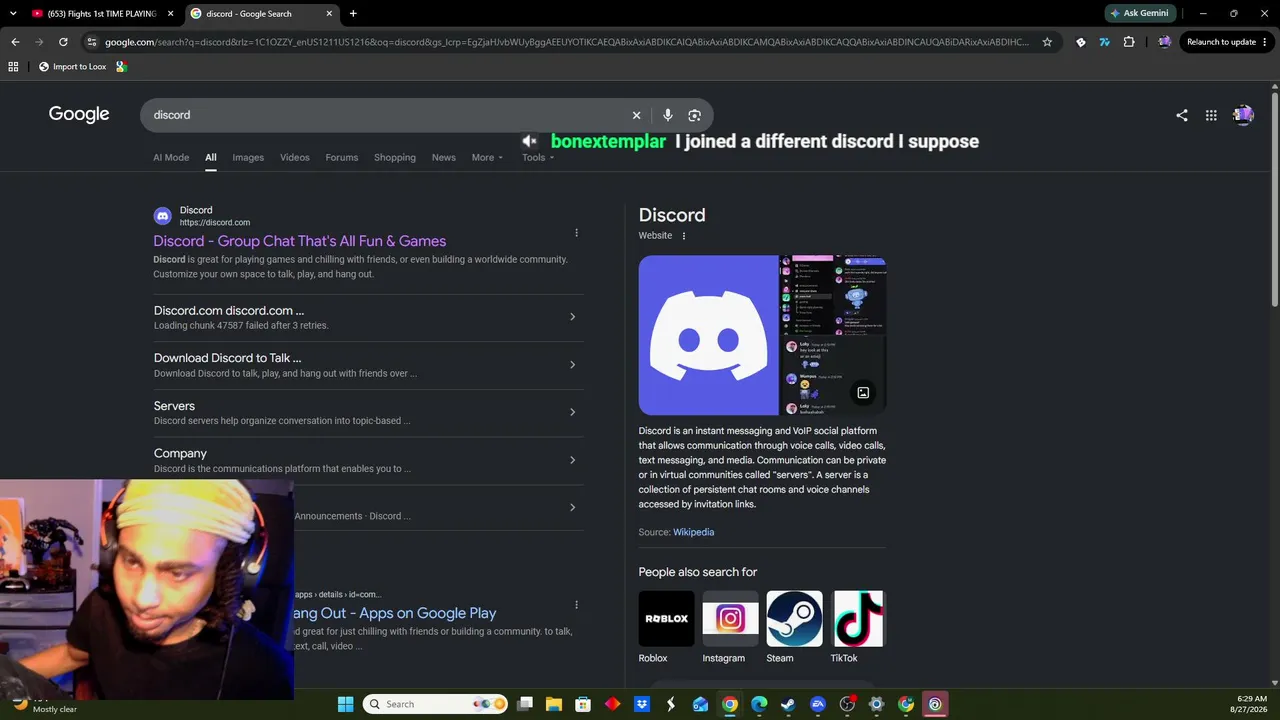Viewport: 1280px width, 720px height.
Task: Click the Ask Gemini button
Action: [1139, 14]
